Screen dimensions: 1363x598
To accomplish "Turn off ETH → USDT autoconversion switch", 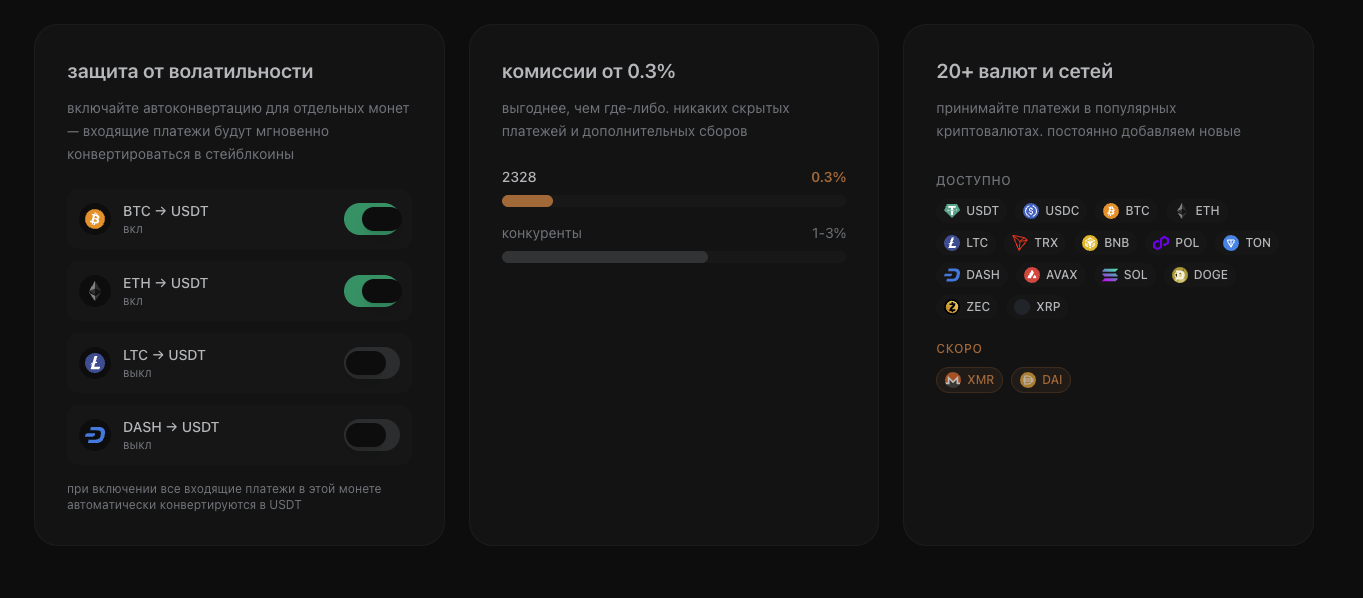I will click(372, 291).
